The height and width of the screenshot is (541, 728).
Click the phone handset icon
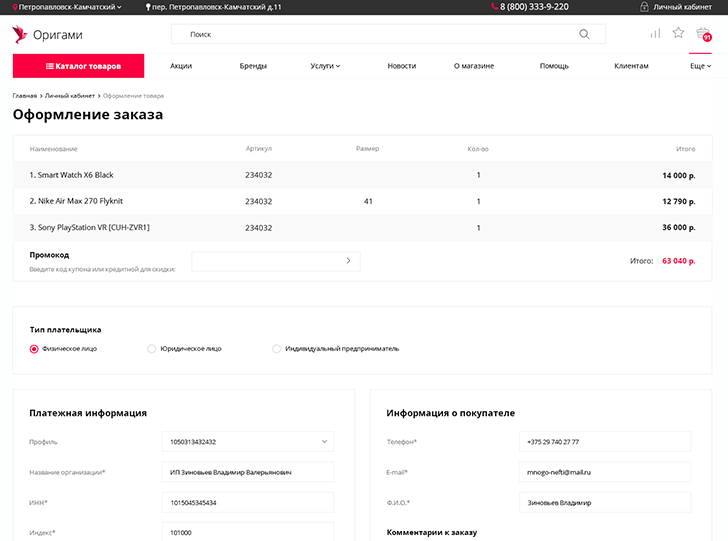(x=494, y=7)
